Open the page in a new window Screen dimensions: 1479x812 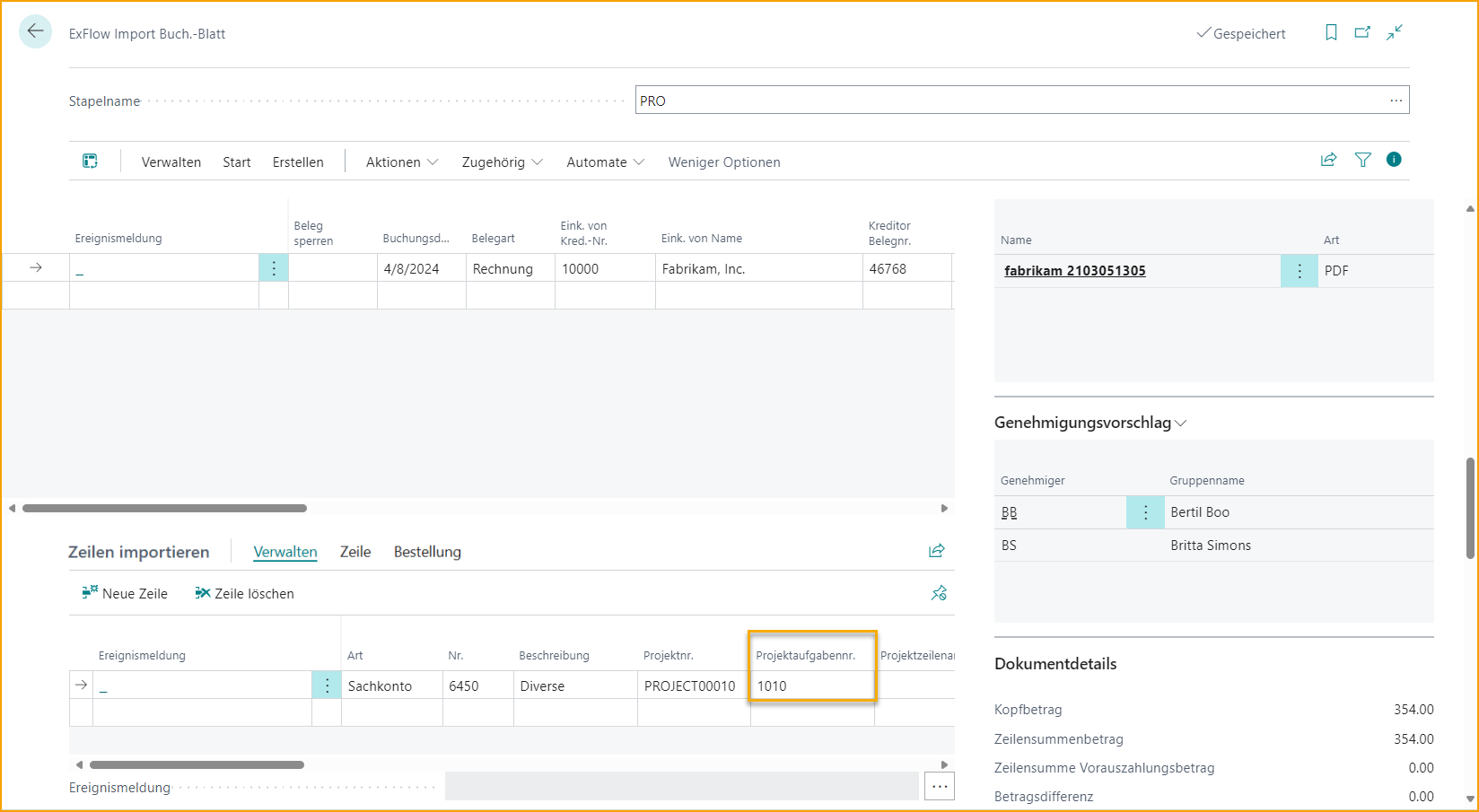coord(1362,32)
